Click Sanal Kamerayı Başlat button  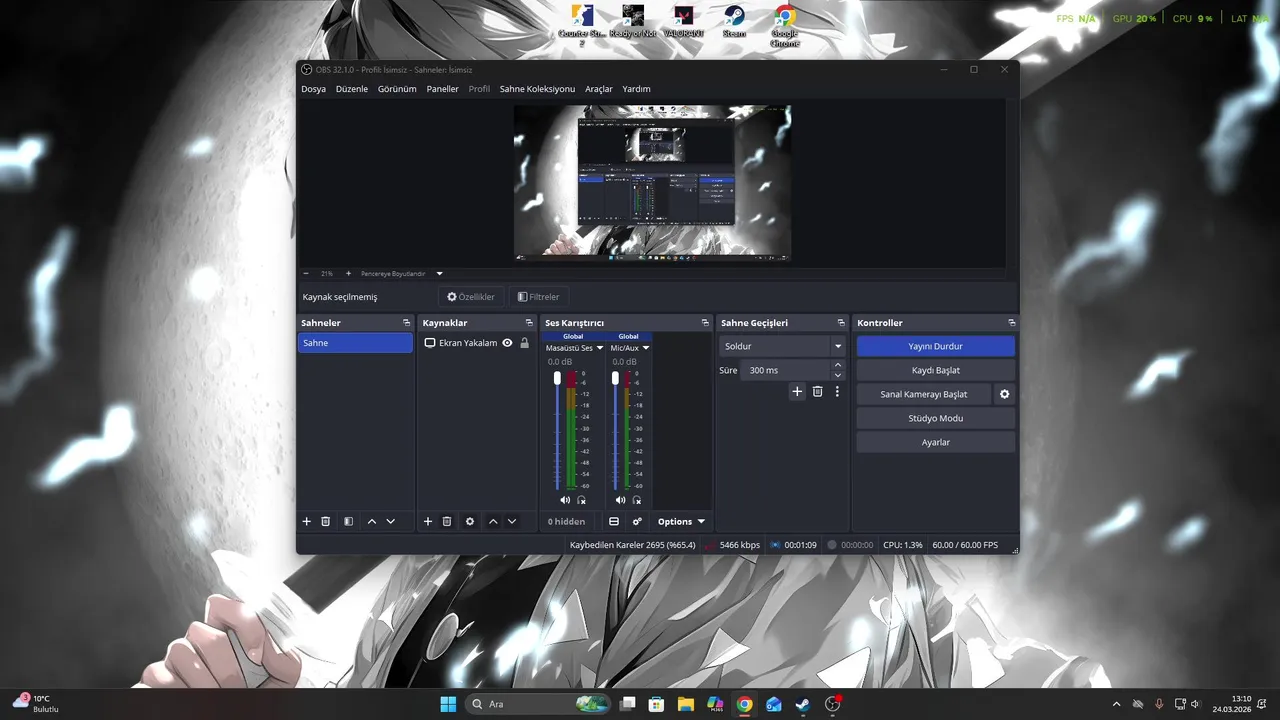click(924, 394)
